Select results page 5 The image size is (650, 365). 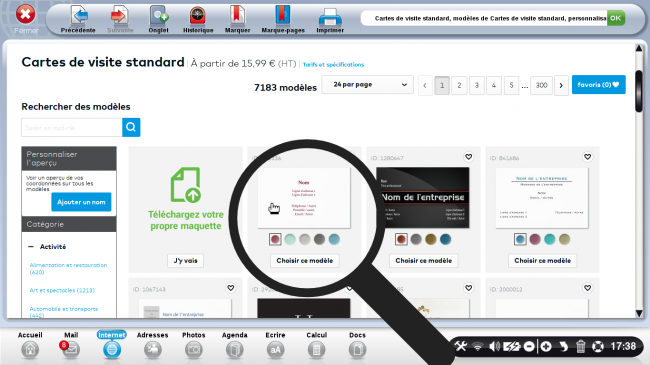coord(511,85)
